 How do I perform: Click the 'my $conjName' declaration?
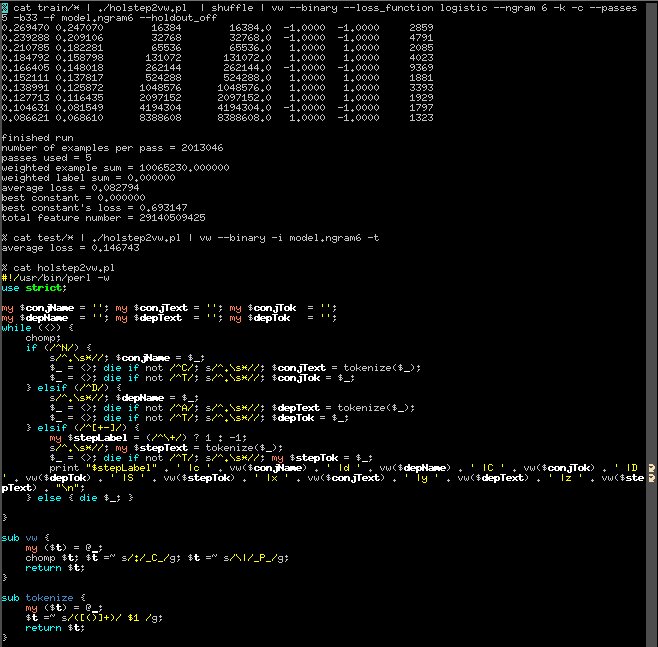click(x=55, y=308)
